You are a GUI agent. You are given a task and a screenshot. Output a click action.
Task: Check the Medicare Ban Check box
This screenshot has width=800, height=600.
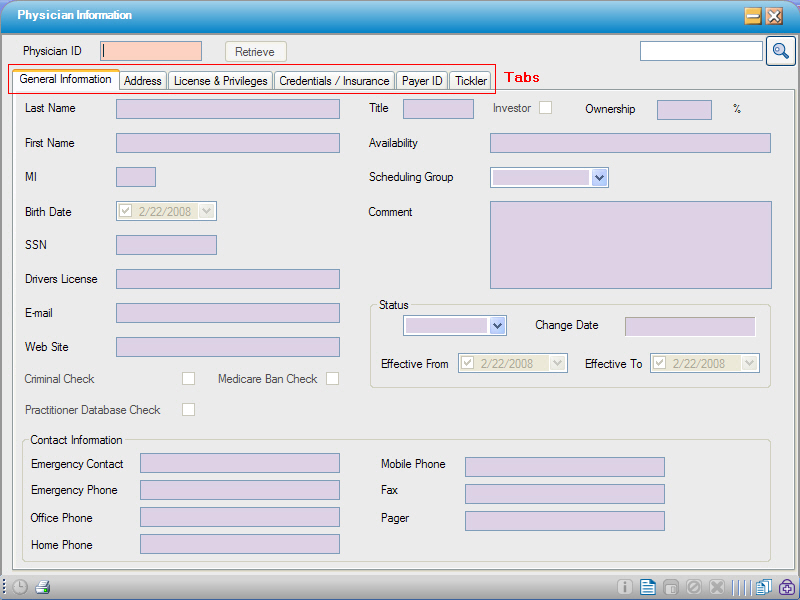coord(332,378)
